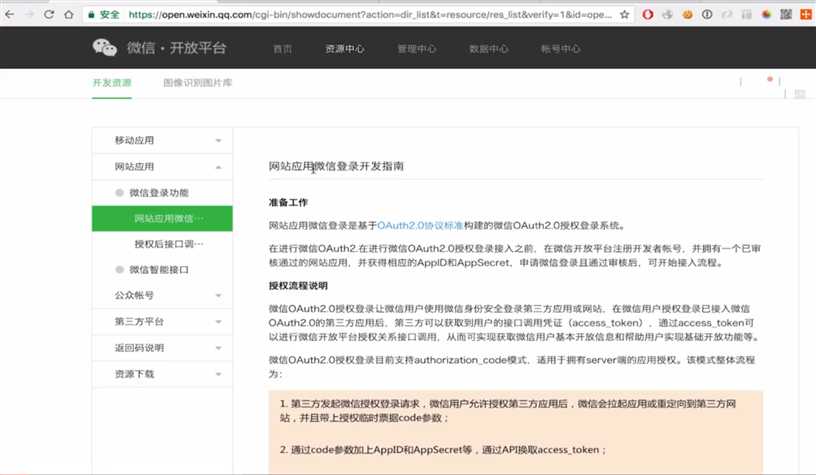Open 授权后接口调… in the sidebar
The width and height of the screenshot is (816, 475).
coord(169,244)
